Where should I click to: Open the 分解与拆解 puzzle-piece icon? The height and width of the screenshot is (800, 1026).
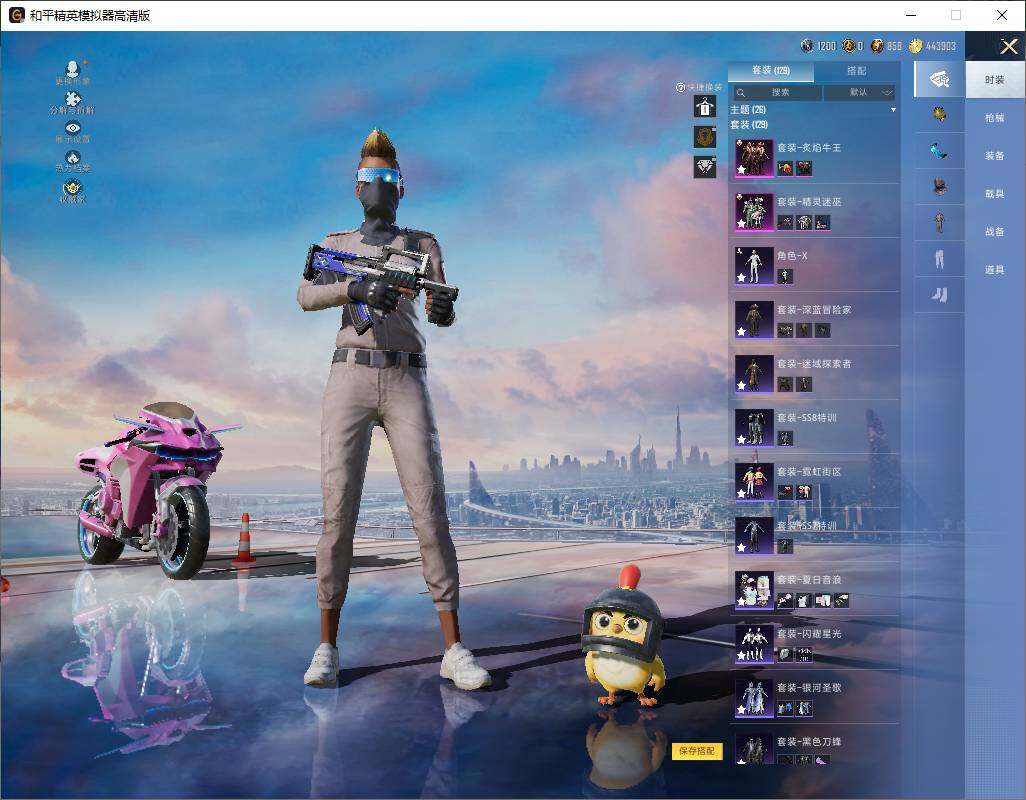pyautogui.click(x=73, y=99)
